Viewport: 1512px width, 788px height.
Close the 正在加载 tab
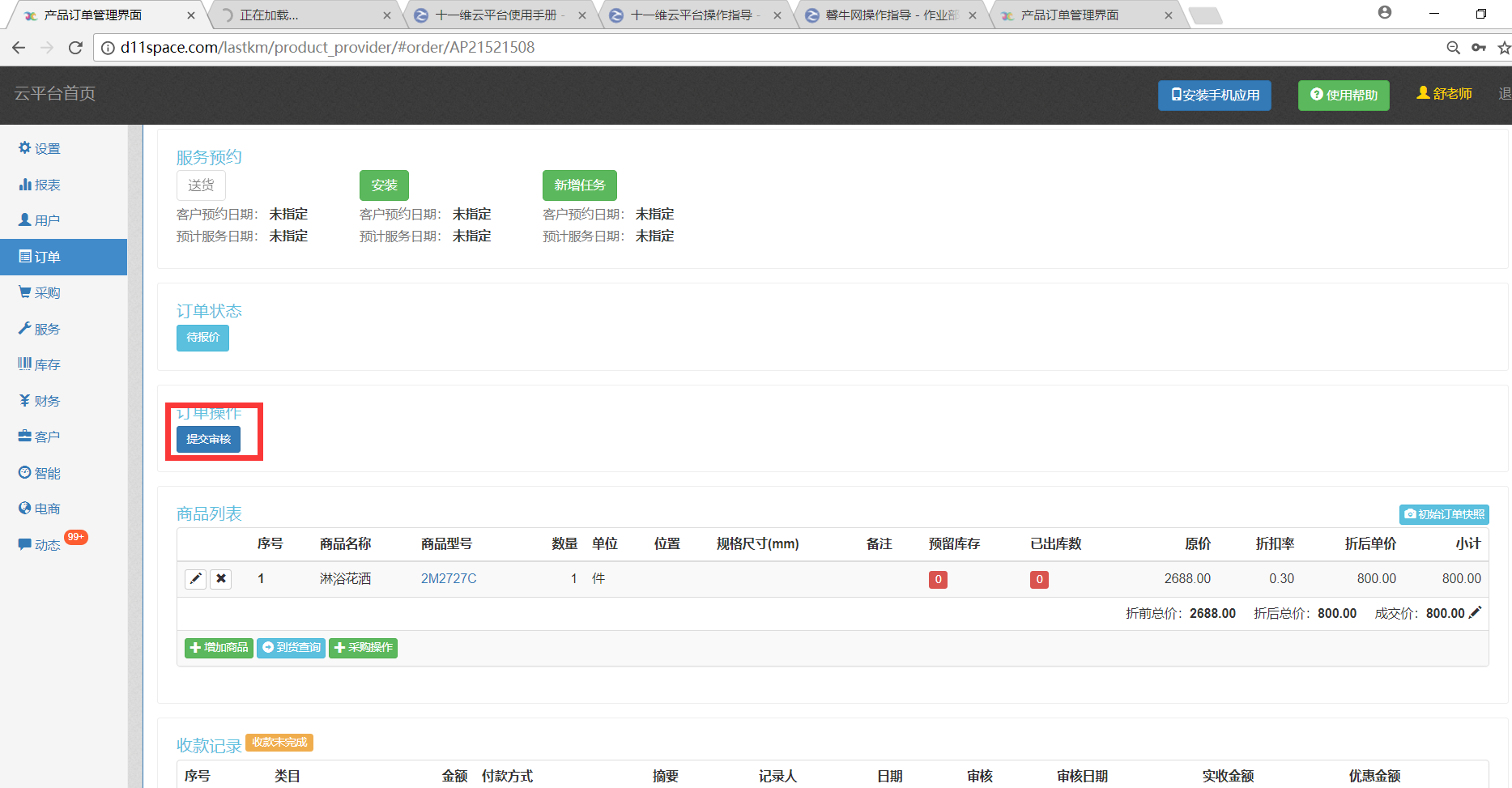click(x=386, y=15)
